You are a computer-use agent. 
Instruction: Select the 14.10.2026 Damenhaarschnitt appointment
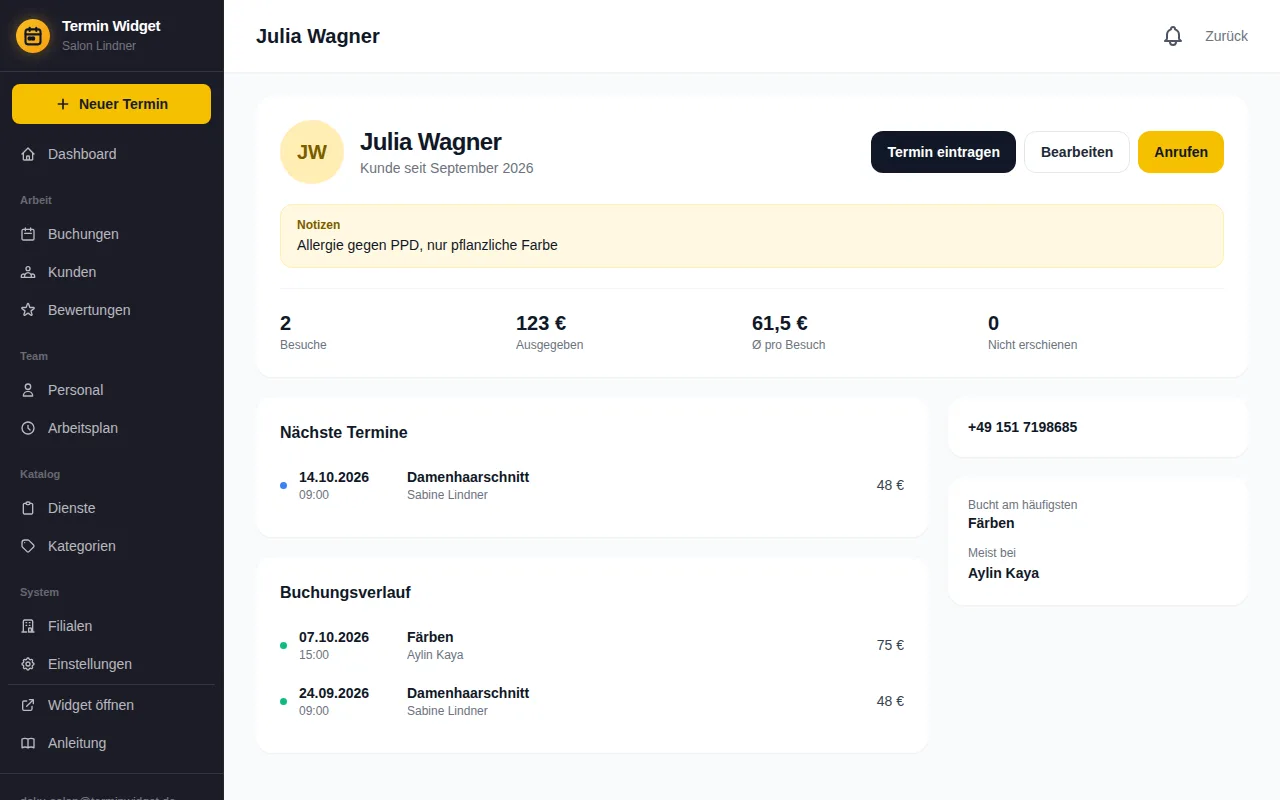(592, 485)
